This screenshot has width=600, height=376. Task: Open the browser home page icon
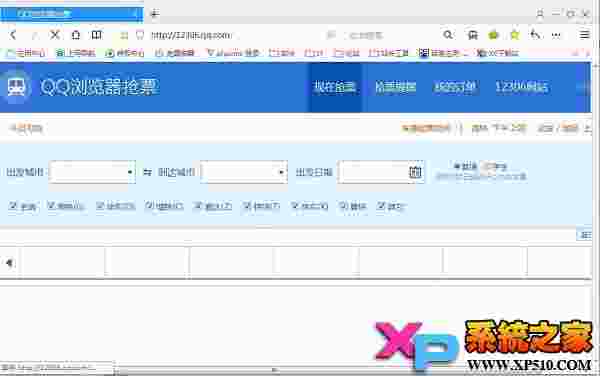coord(76,35)
